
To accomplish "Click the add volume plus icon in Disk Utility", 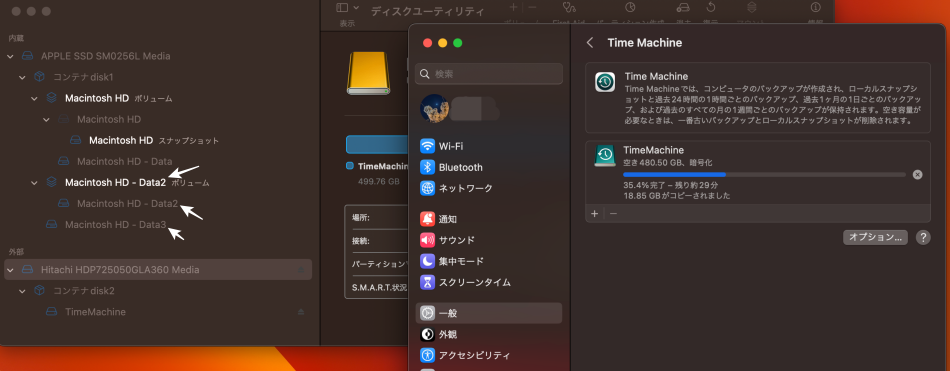I will coord(513,7).
